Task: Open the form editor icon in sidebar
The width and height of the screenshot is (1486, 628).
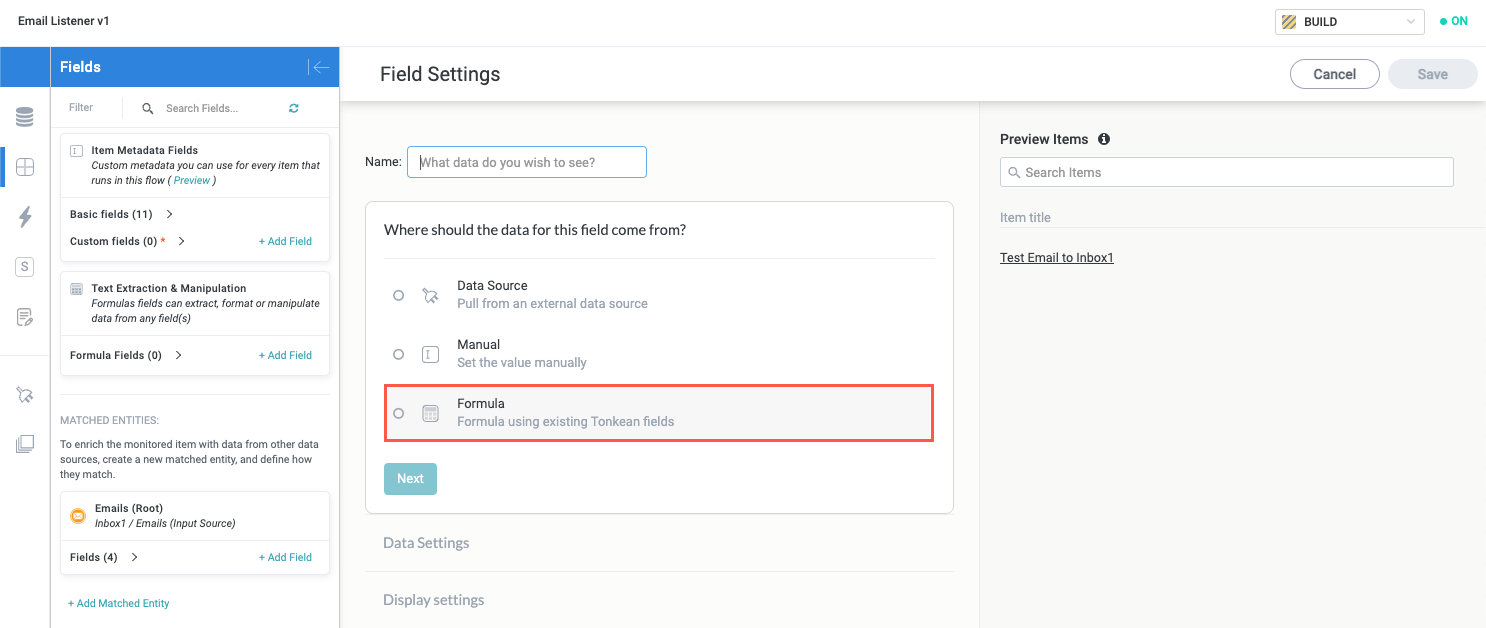Action: [x=25, y=317]
